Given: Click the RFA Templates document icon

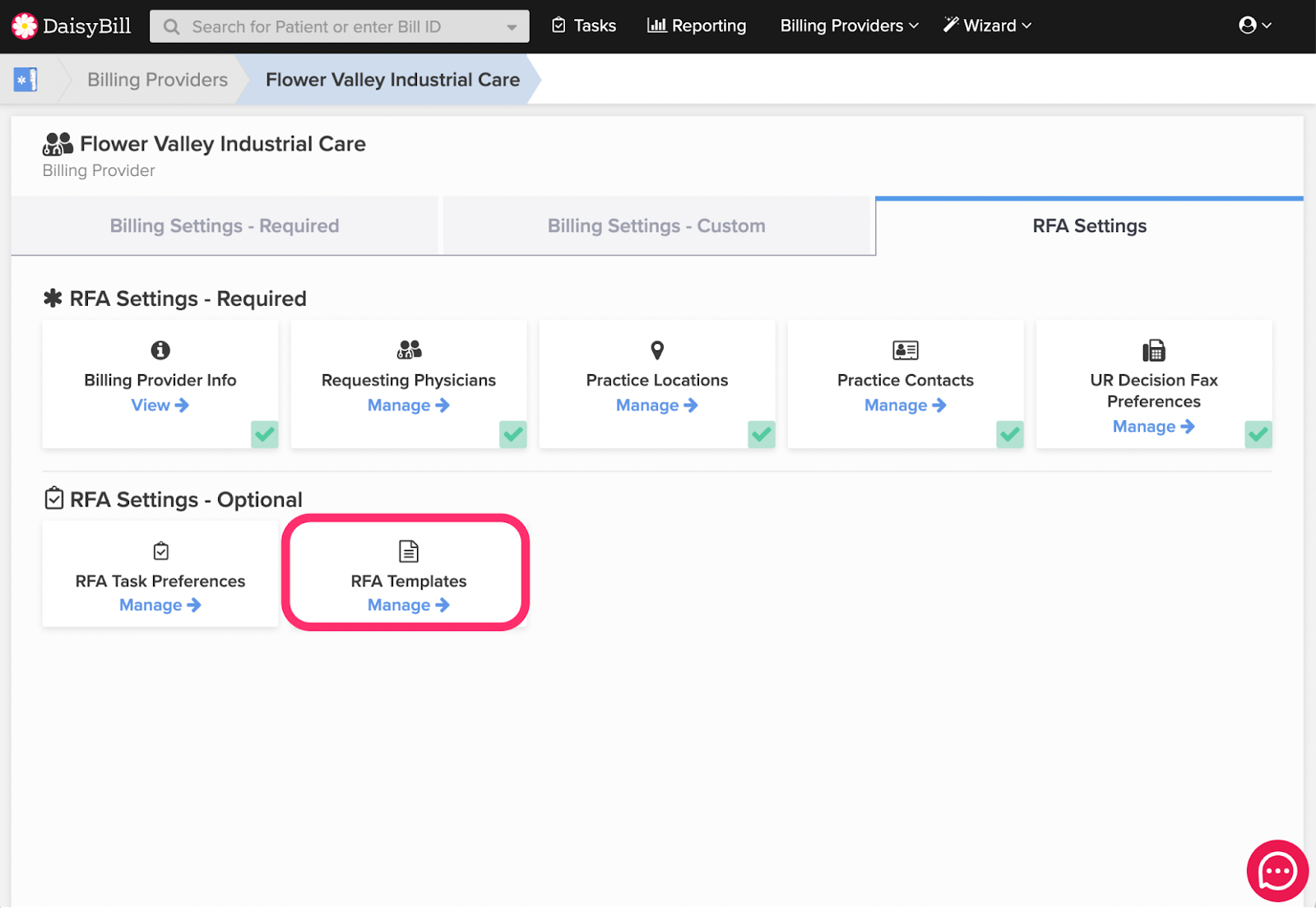Looking at the screenshot, I should 409,551.
